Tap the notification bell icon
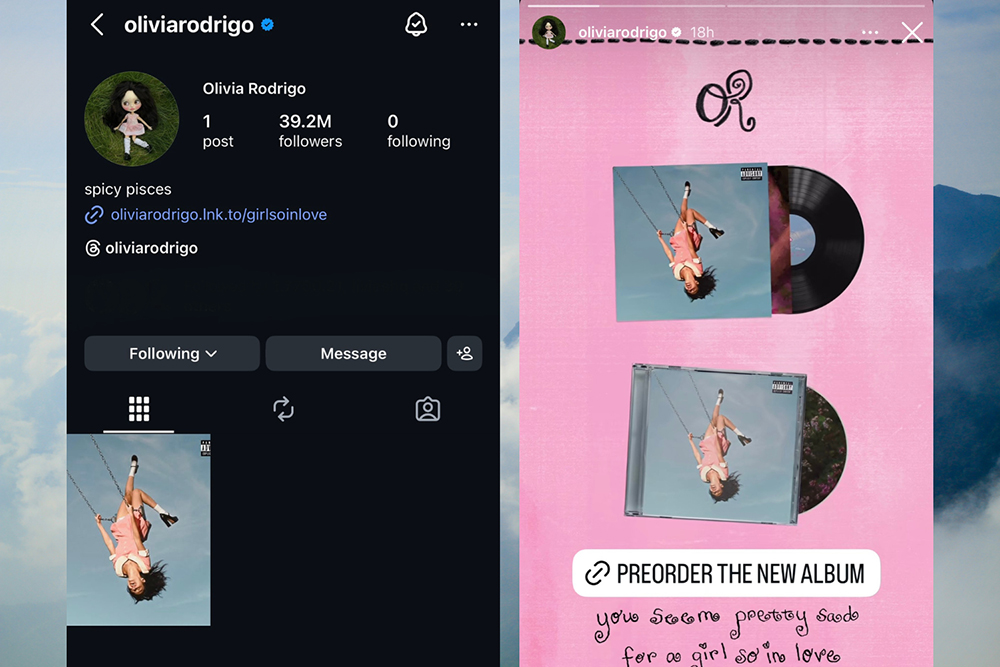The width and height of the screenshot is (1000, 667). click(416, 25)
